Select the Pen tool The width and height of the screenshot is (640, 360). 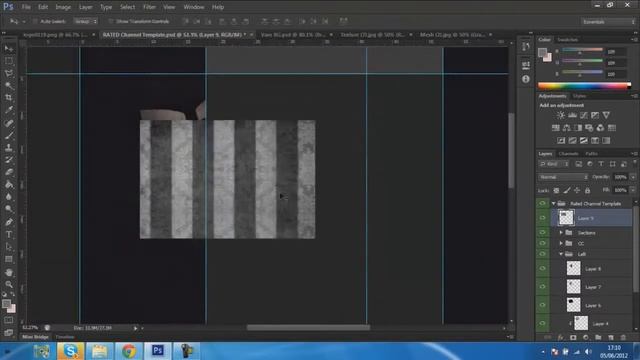click(9, 222)
